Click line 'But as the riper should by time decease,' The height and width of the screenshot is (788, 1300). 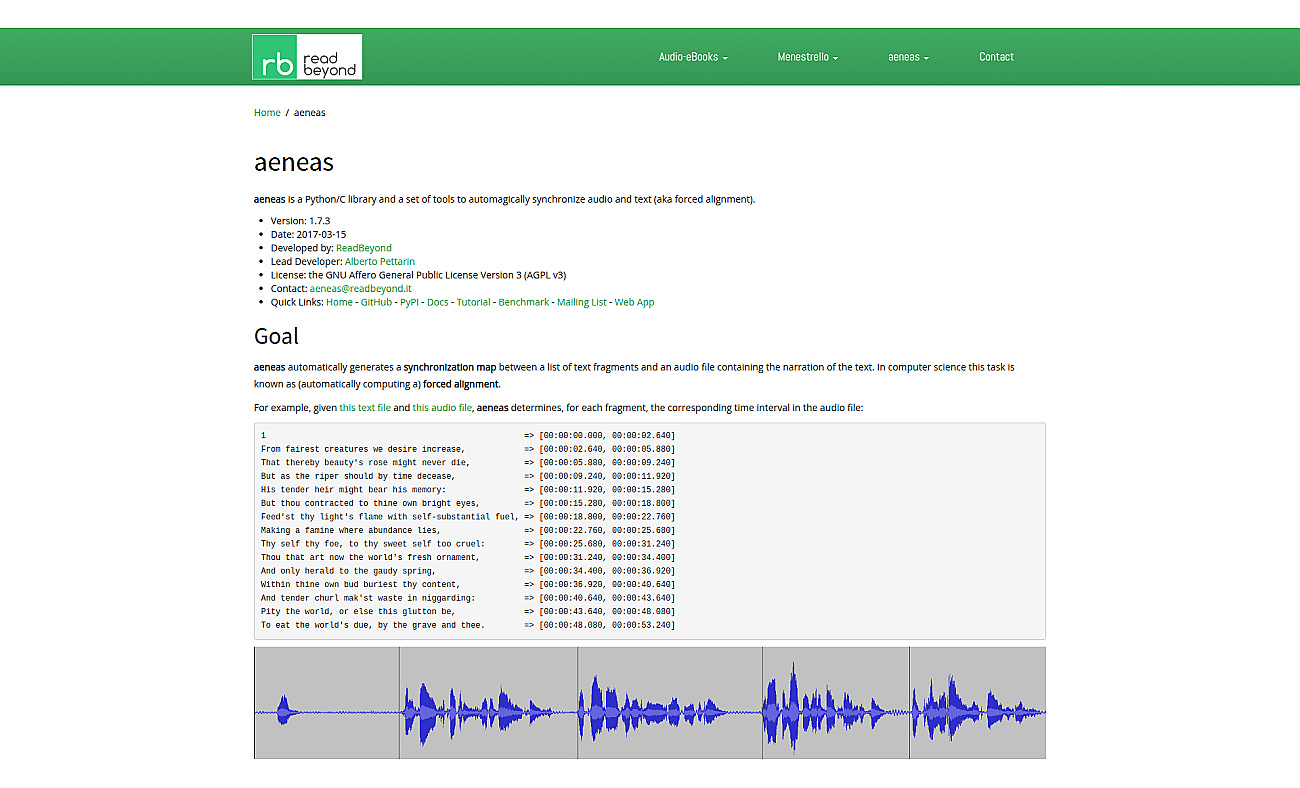[x=358, y=476]
